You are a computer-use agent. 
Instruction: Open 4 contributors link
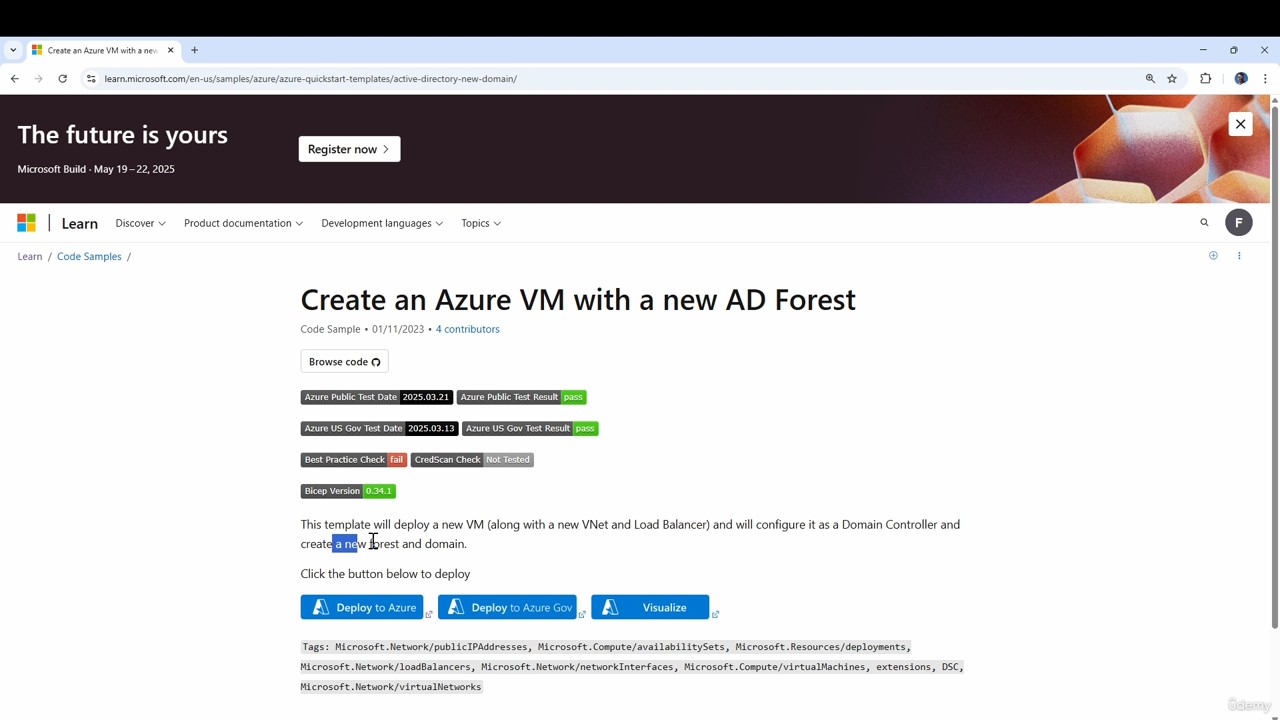tap(467, 329)
